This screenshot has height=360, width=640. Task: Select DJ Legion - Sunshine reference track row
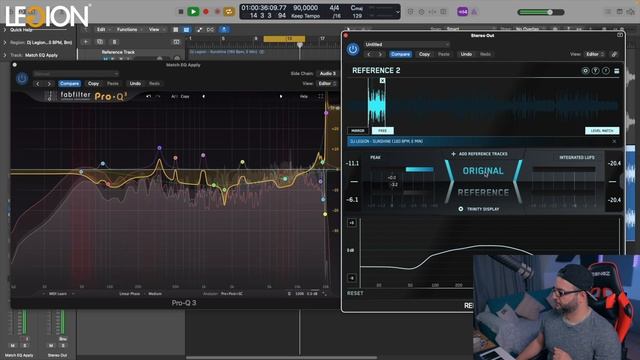[x=482, y=141]
